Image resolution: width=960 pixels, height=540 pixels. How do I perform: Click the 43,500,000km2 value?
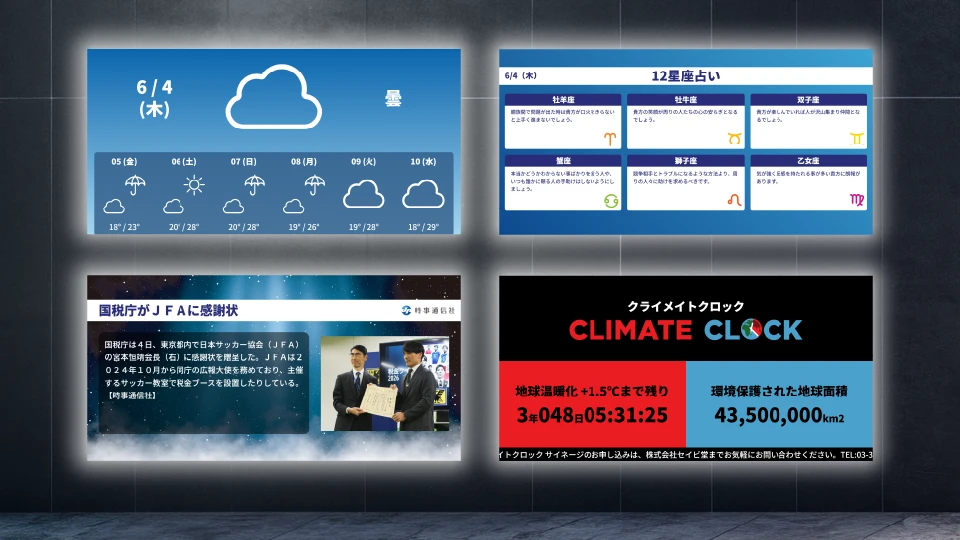pos(779,415)
